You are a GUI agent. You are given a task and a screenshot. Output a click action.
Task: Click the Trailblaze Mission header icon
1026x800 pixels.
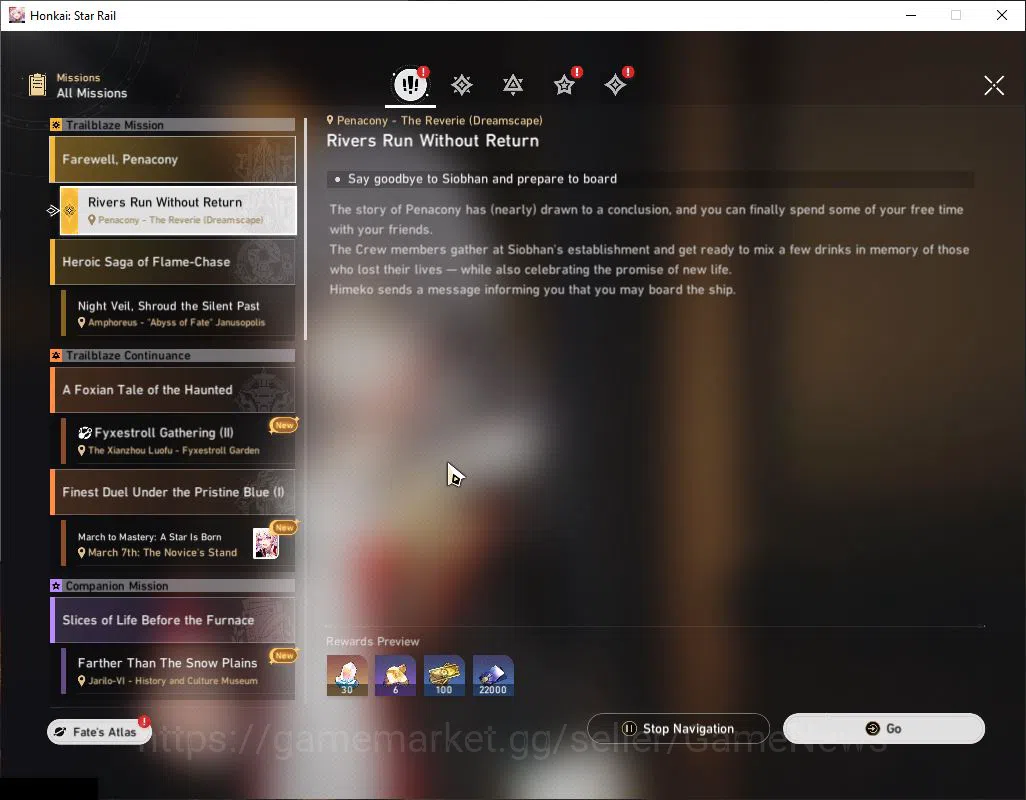click(56, 125)
